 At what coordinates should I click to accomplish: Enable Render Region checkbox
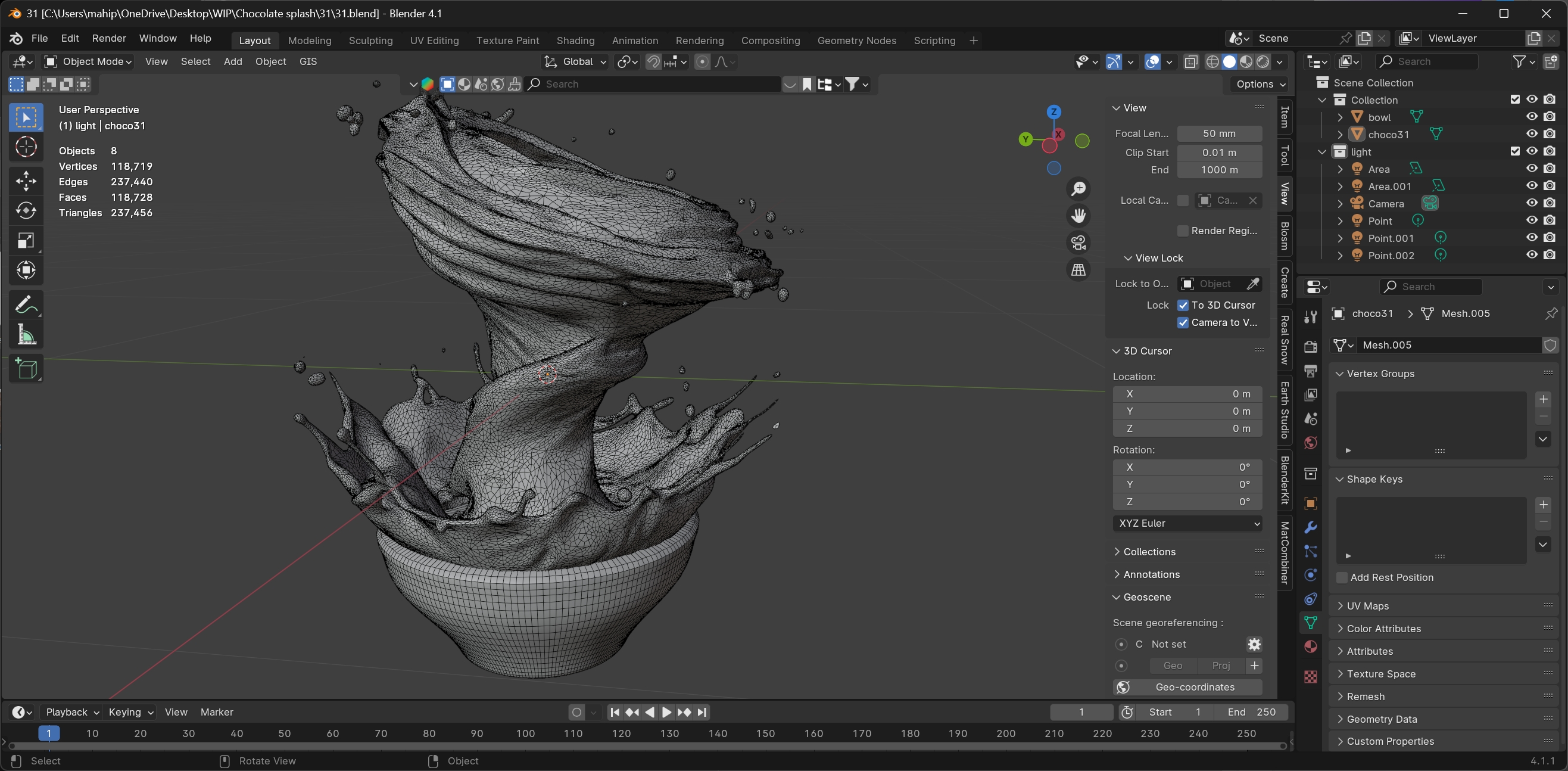tap(1183, 231)
